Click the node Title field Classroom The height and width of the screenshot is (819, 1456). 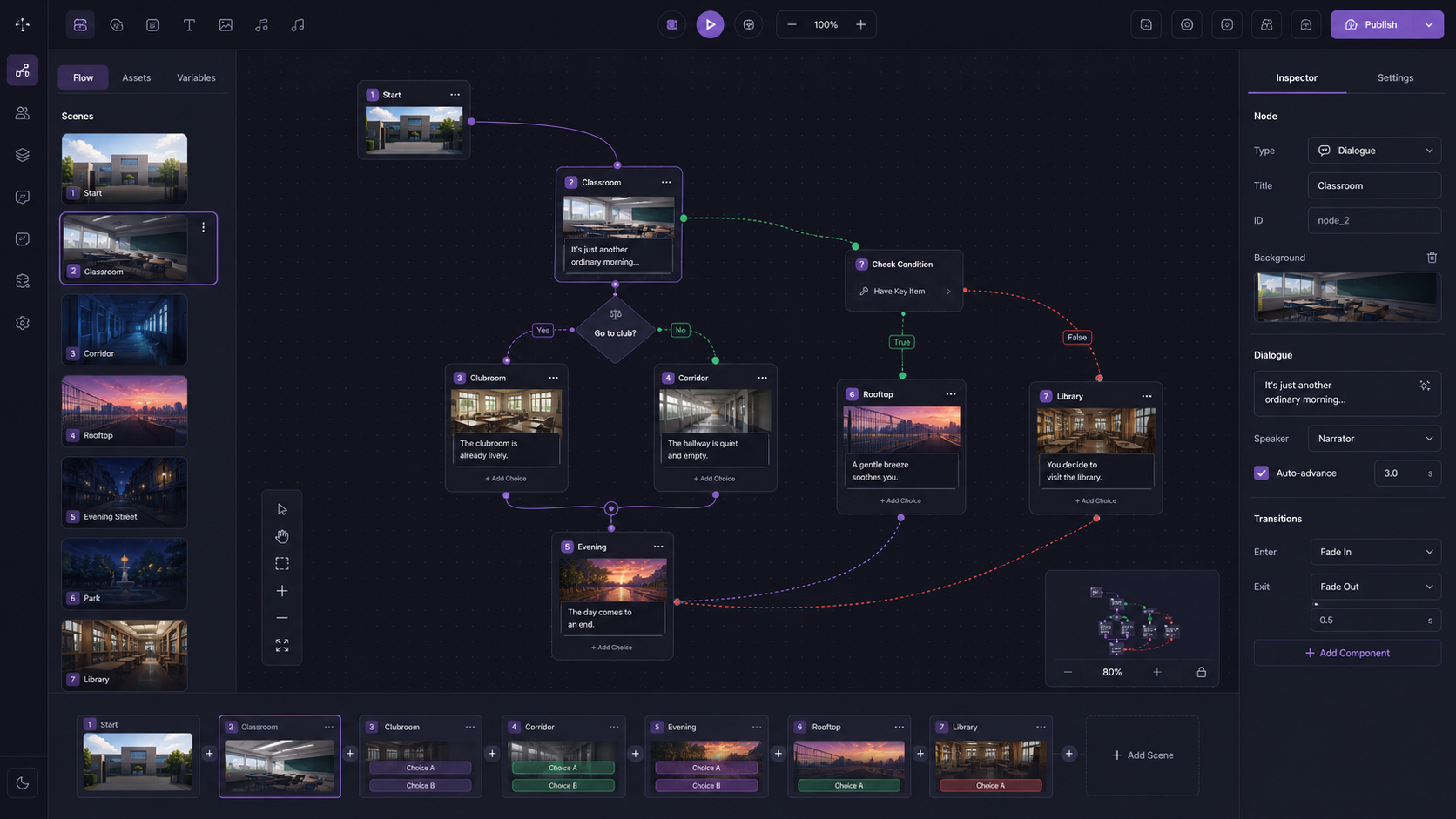(1374, 185)
